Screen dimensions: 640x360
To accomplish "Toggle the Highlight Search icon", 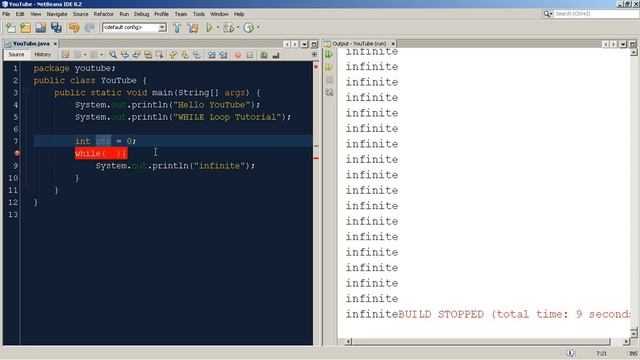I will coord(148,55).
